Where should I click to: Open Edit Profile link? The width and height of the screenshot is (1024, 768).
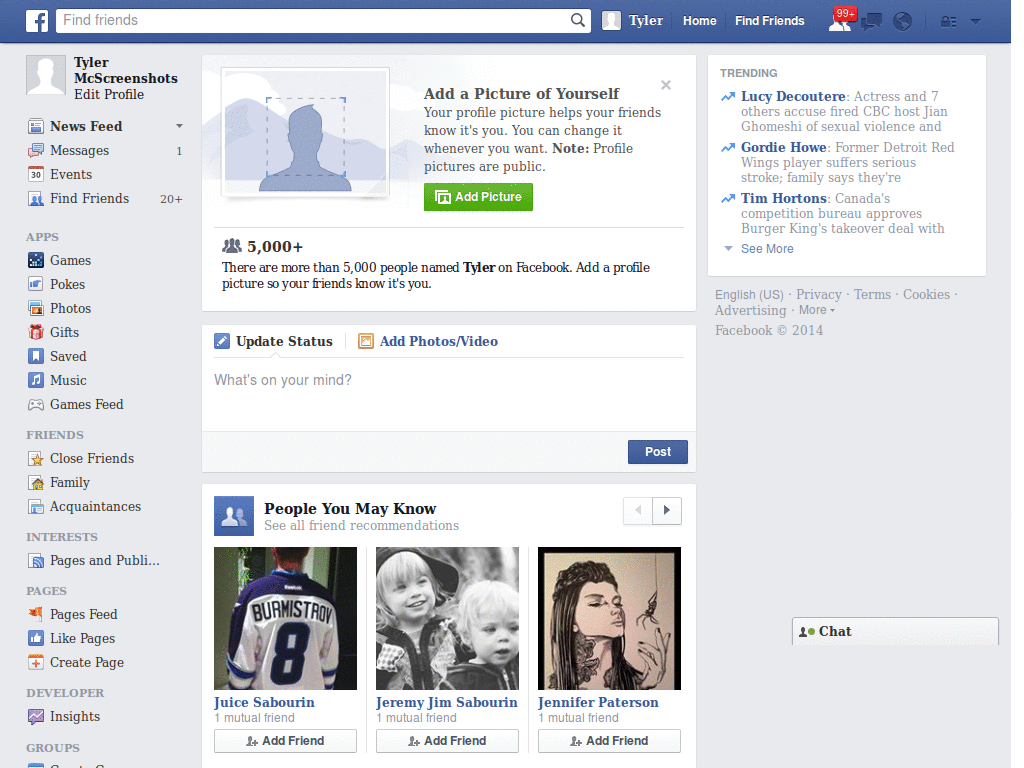point(109,95)
